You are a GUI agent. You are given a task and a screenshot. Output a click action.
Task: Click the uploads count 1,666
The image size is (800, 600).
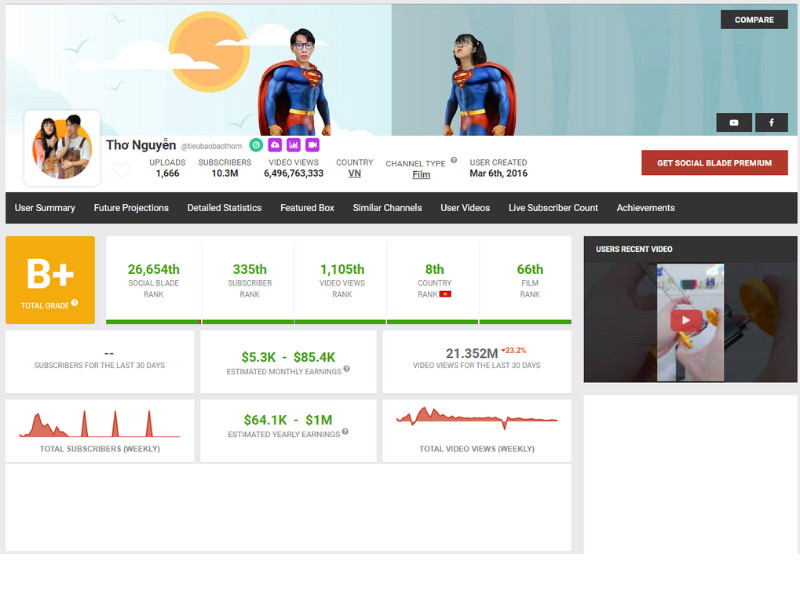tap(167, 173)
